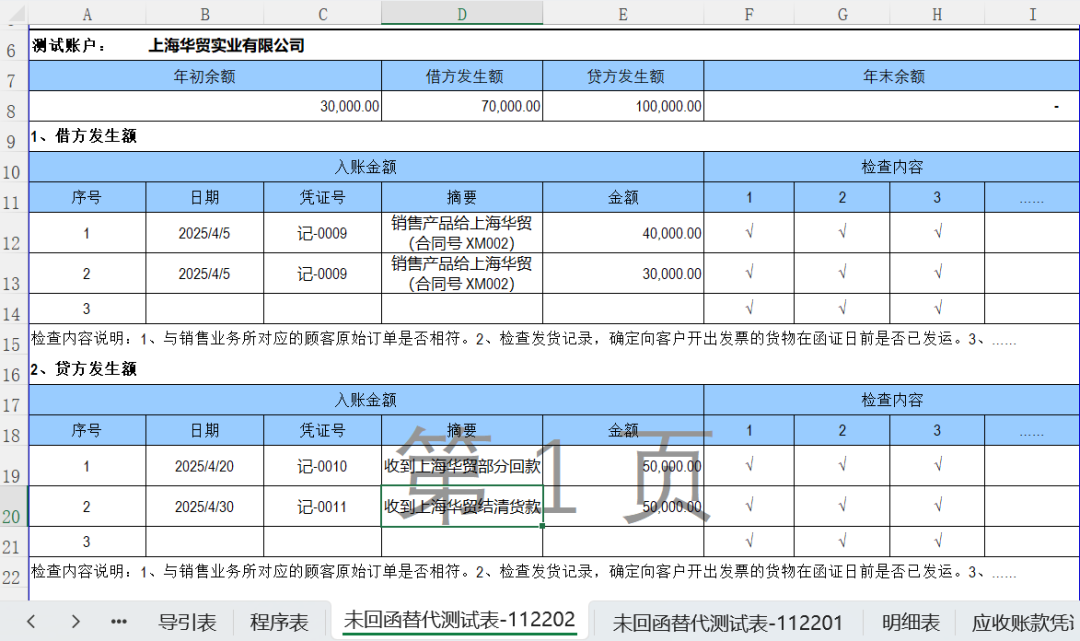The height and width of the screenshot is (641, 1080).
Task: Select the 30,000.00 amount in row 13
Action: point(623,273)
